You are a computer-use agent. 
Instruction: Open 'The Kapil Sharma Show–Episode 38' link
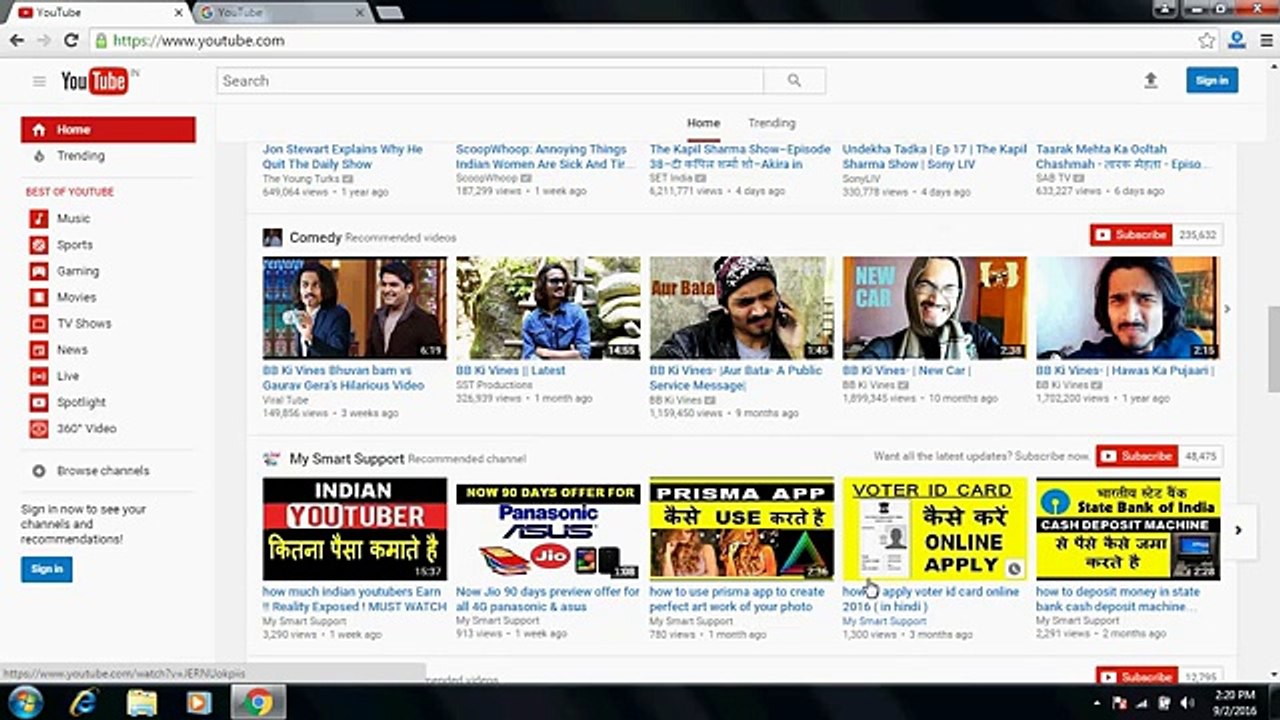click(740, 157)
